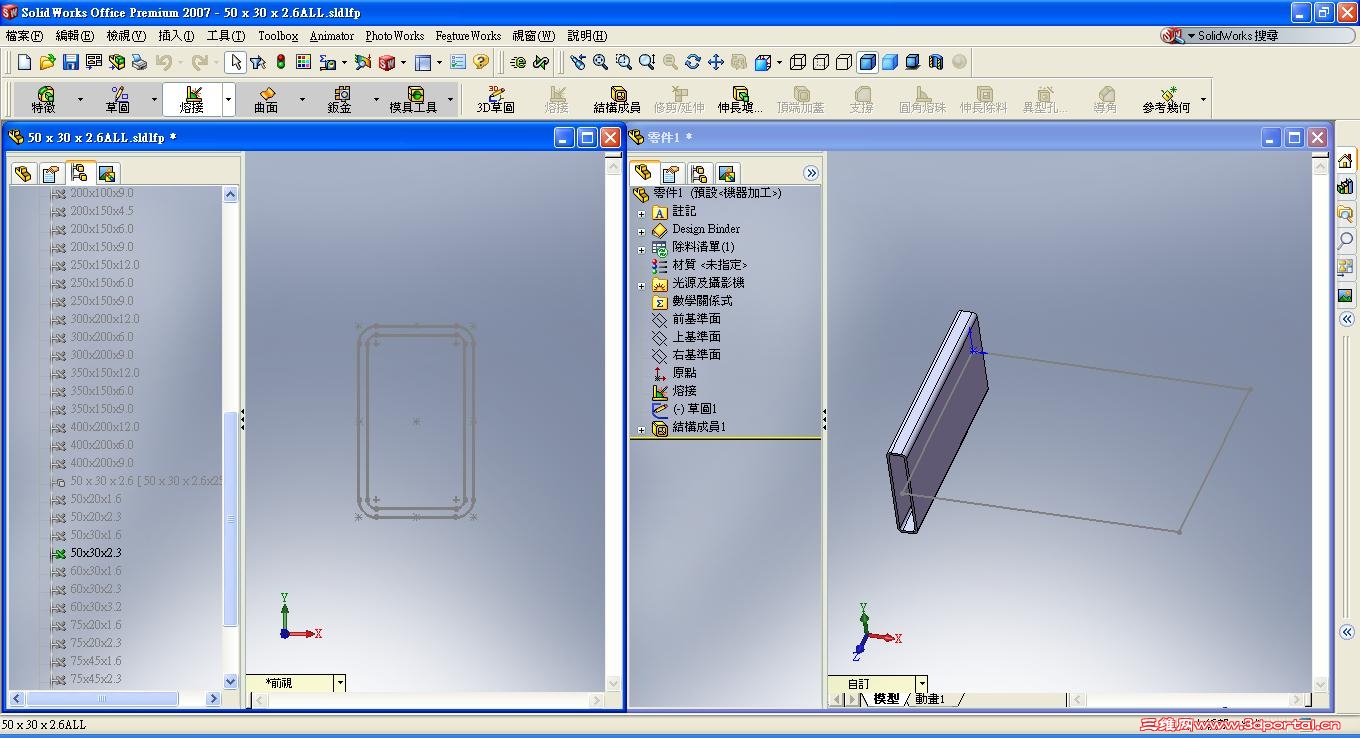Open the *前視 view orientation dropdown
The height and width of the screenshot is (738, 1360).
[x=340, y=683]
